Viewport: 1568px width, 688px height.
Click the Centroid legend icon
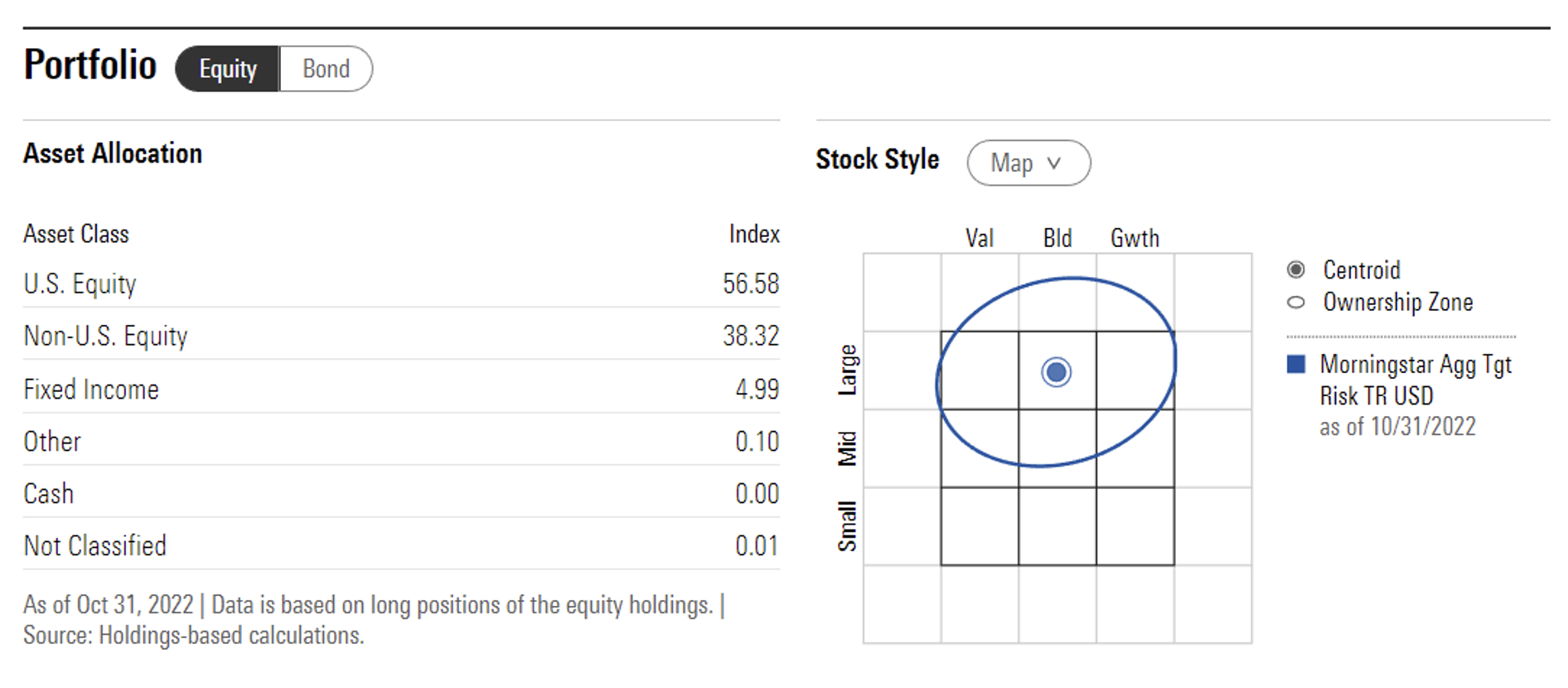pos(1295,269)
